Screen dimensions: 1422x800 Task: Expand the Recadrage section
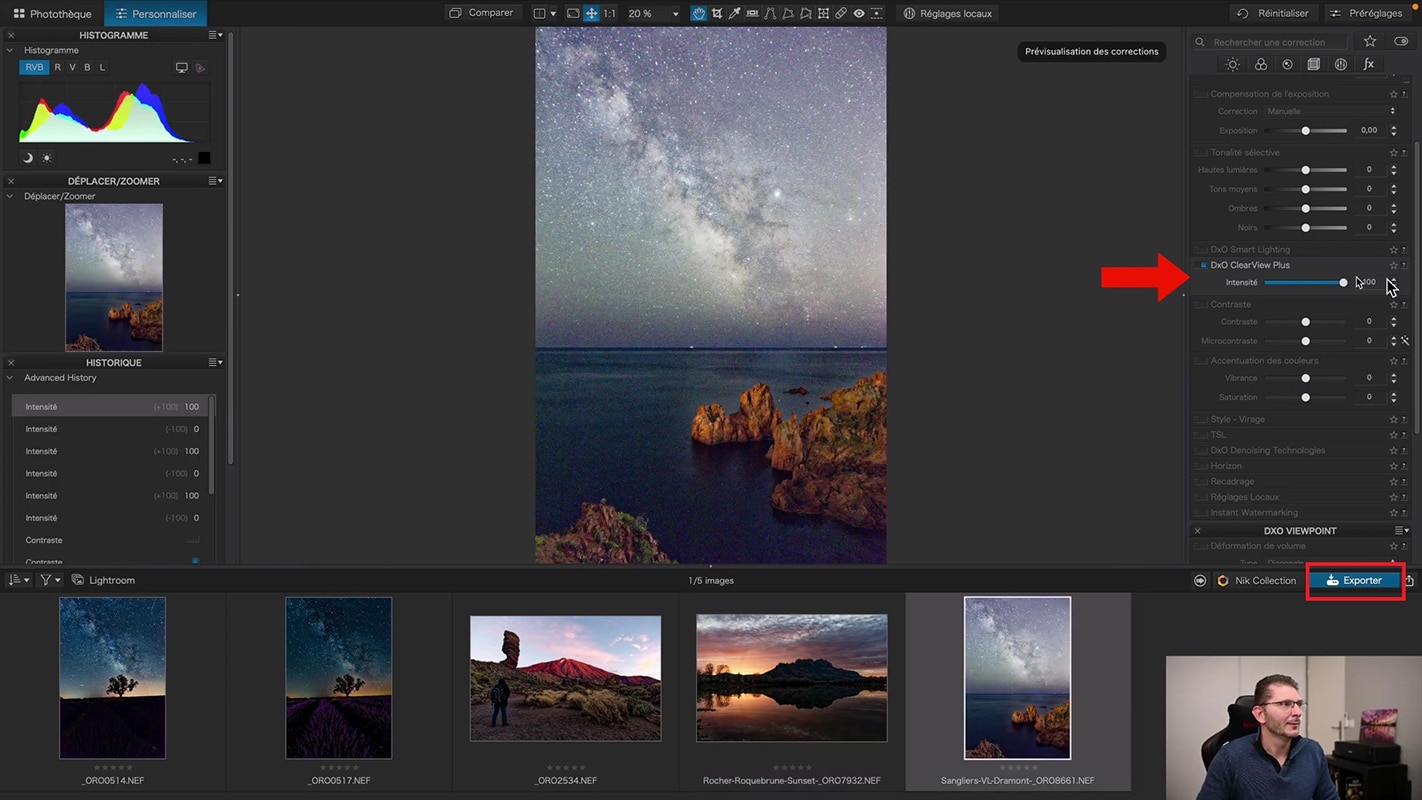1232,482
